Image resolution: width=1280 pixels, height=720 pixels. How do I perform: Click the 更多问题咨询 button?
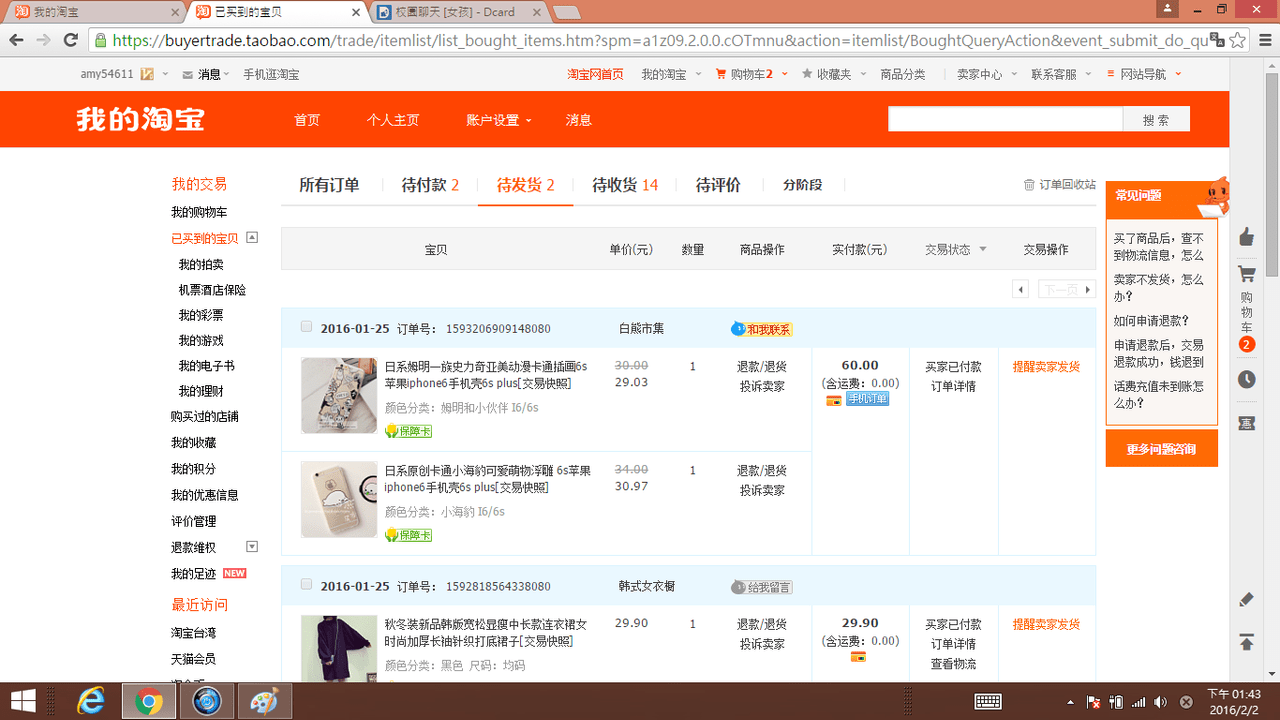pos(1162,449)
